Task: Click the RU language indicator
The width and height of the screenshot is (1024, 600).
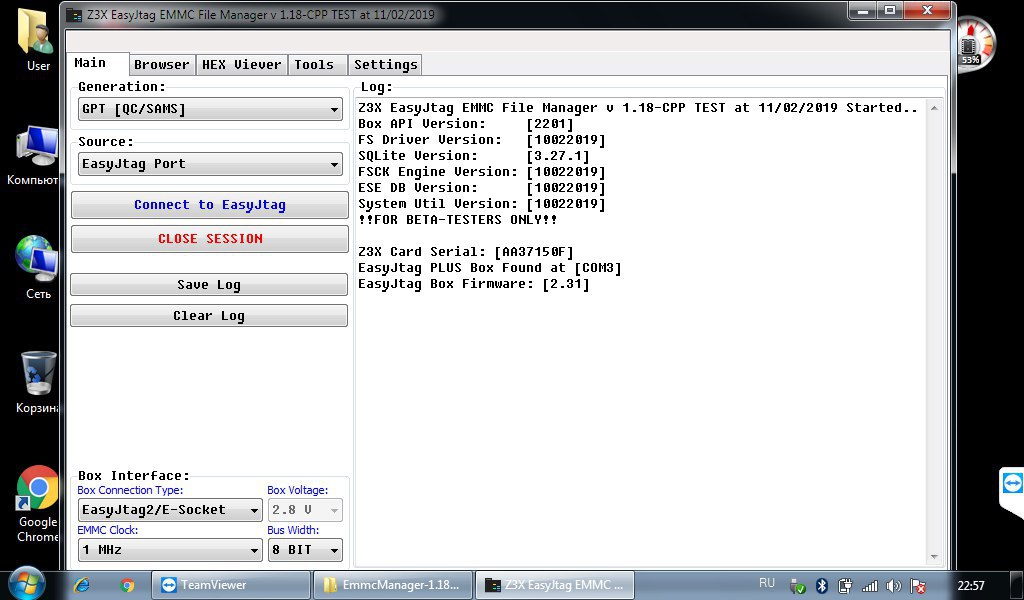Action: point(767,583)
